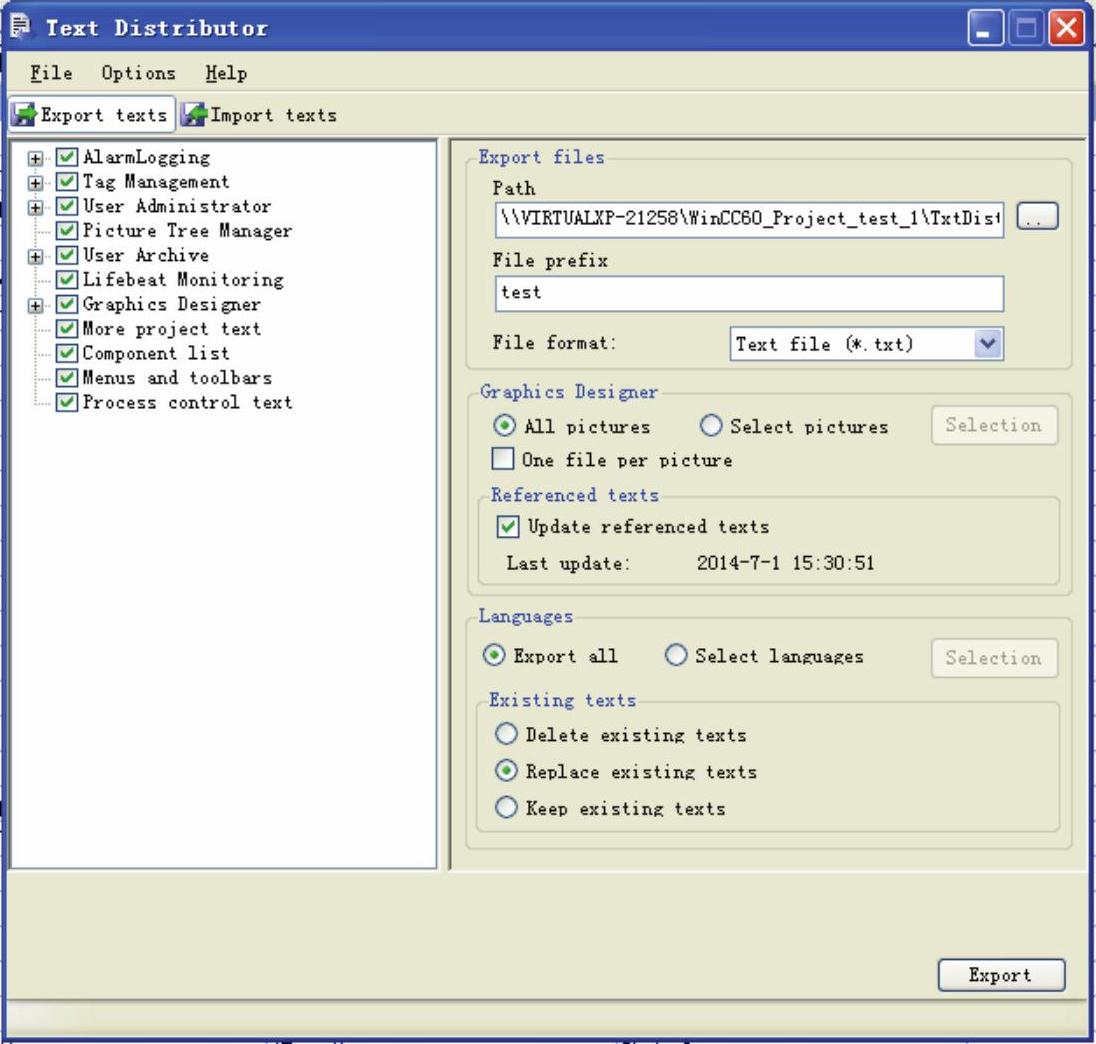Screen dimensions: 1096x1044
Task: Select the Component list tree item
Action: (156, 353)
